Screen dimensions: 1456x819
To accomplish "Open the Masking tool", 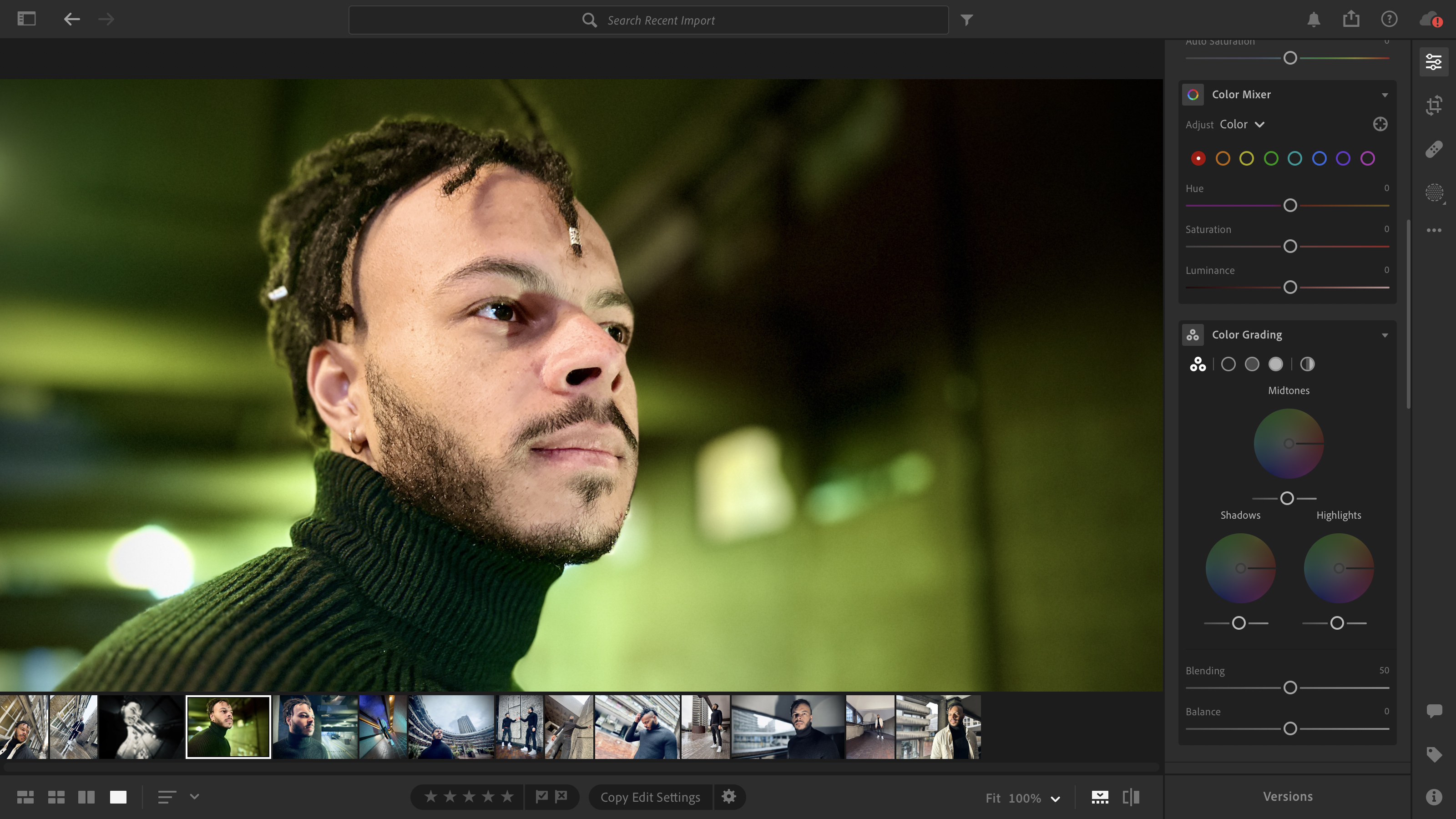I will click(x=1433, y=193).
